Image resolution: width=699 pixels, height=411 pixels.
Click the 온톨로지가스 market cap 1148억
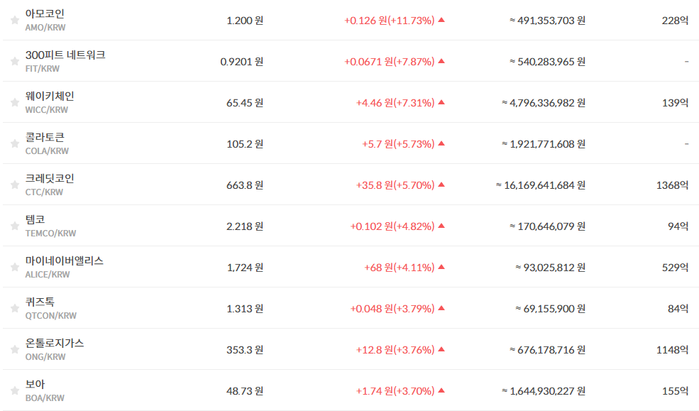(x=672, y=350)
